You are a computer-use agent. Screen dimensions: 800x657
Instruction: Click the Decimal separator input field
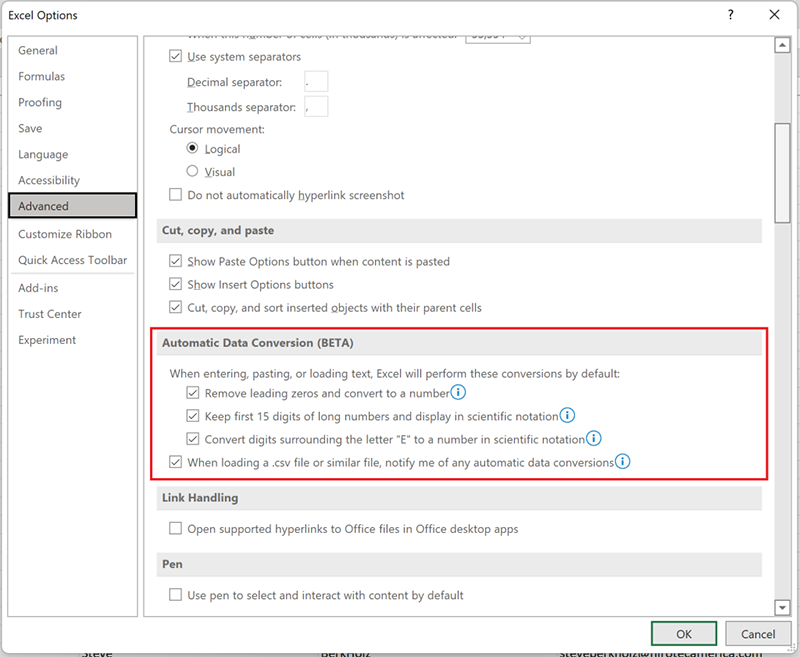click(x=316, y=82)
